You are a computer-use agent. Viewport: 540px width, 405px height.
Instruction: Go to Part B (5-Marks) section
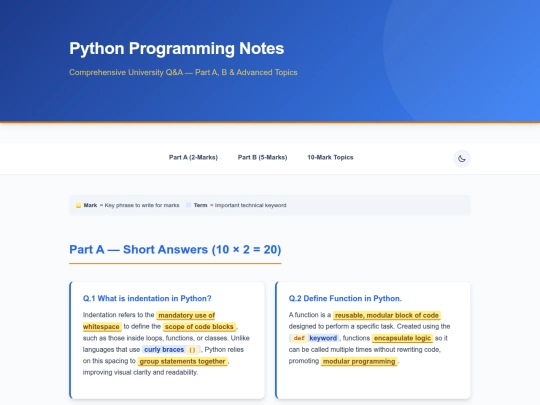pyautogui.click(x=262, y=157)
